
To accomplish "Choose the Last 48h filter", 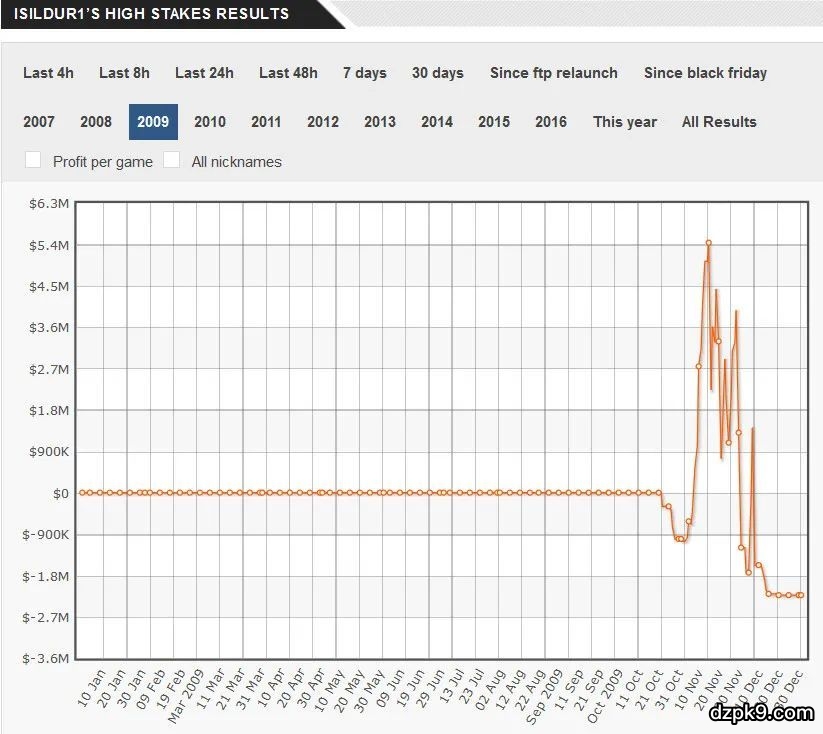I will tap(288, 73).
